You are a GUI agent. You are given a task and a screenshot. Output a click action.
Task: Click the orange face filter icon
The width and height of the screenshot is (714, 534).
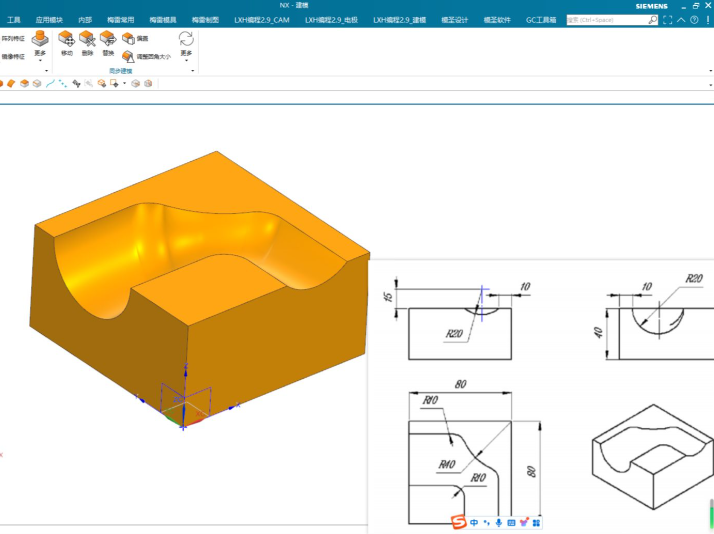coord(11,83)
